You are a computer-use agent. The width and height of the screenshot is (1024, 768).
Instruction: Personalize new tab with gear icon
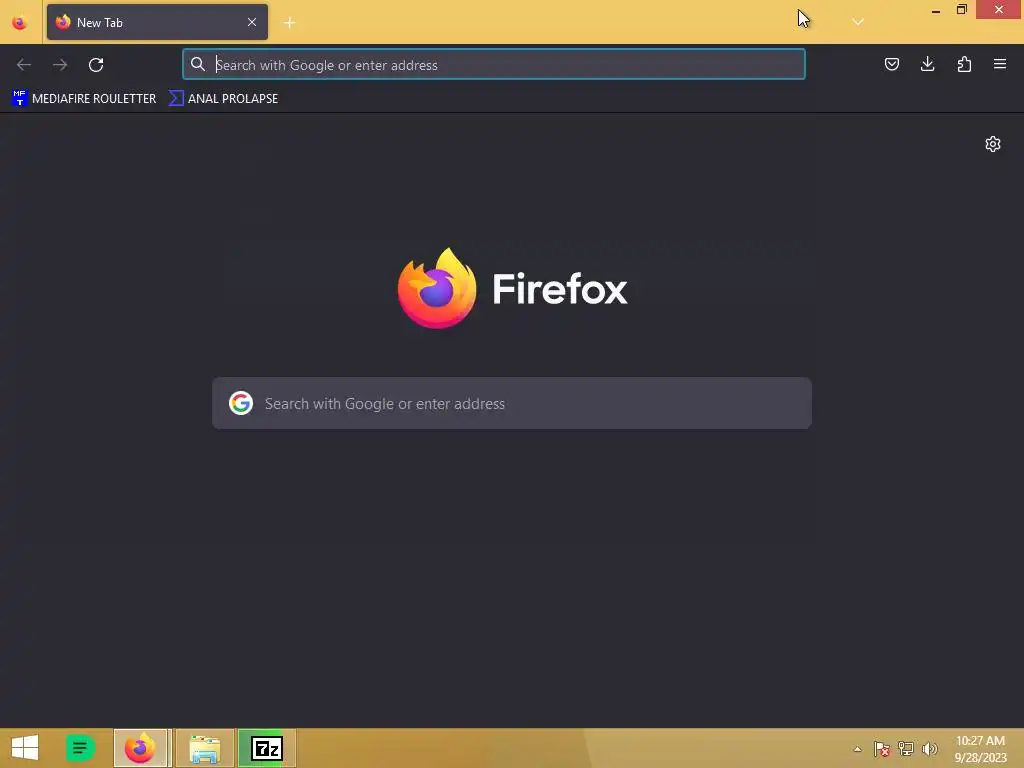pyautogui.click(x=993, y=144)
